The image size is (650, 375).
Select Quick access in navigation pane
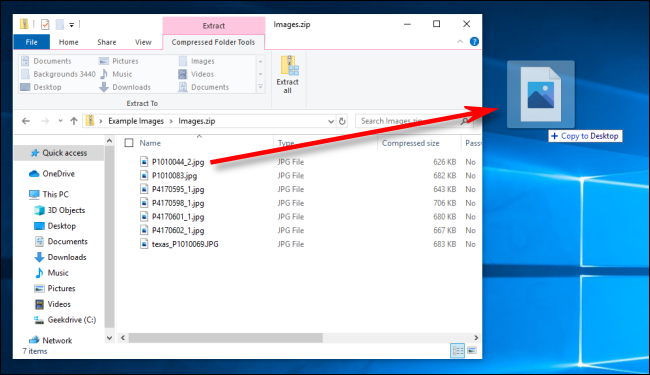(58, 153)
